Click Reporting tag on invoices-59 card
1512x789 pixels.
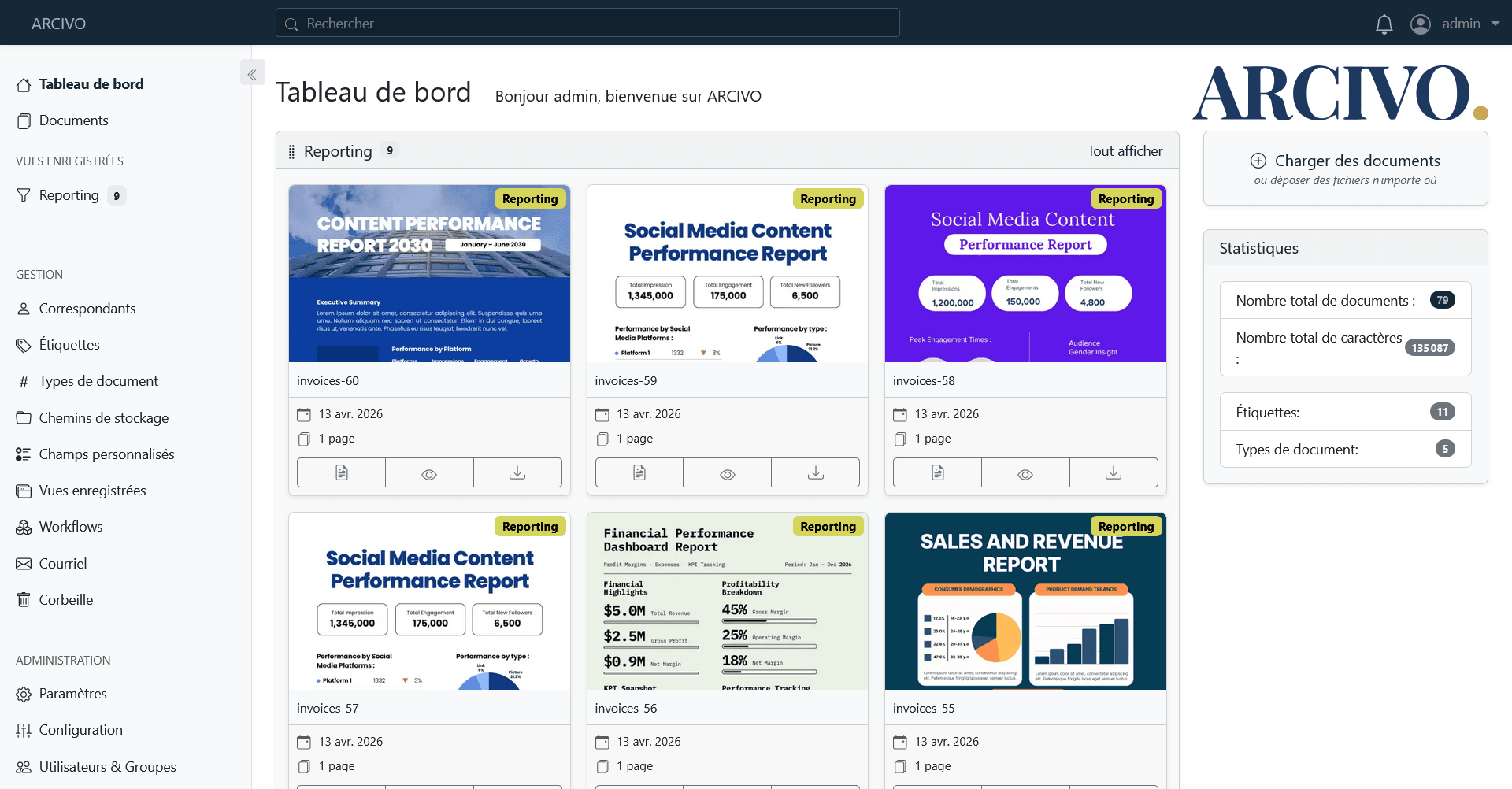tap(828, 199)
